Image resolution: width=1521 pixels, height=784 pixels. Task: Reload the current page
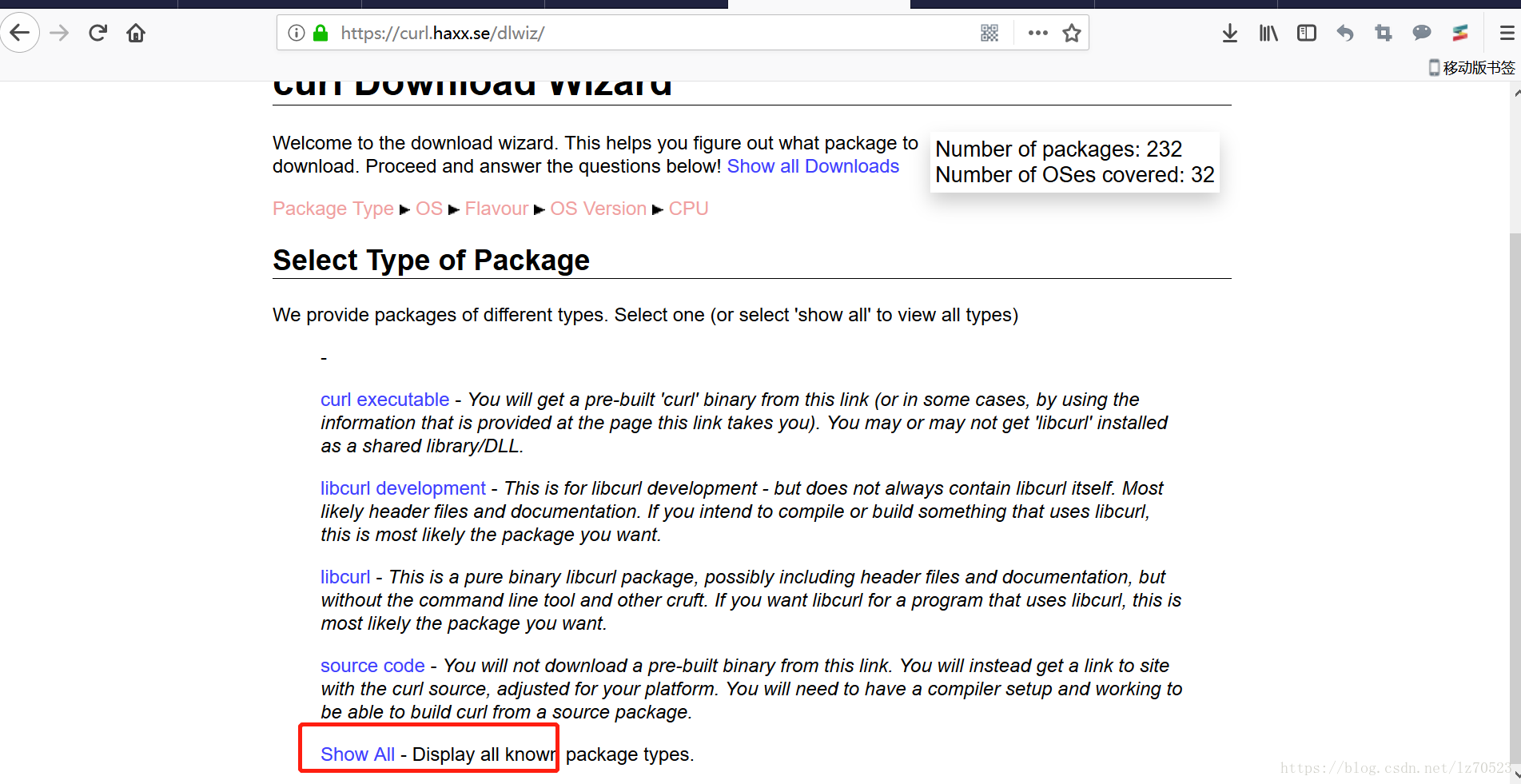coord(98,33)
